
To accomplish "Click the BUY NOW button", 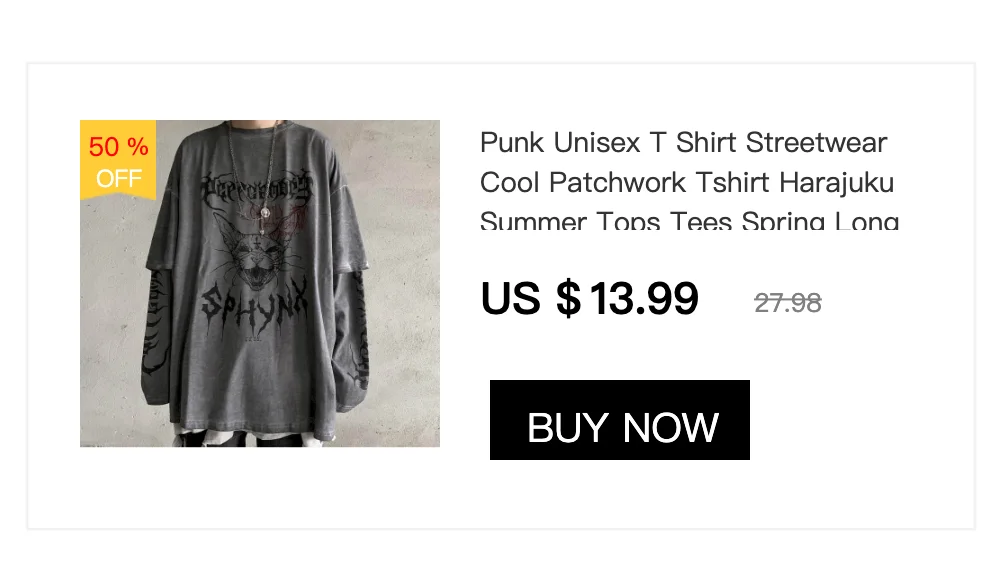I will (x=619, y=420).
